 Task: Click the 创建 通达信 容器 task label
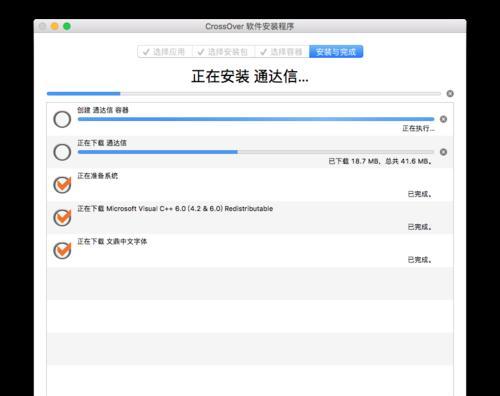point(103,110)
